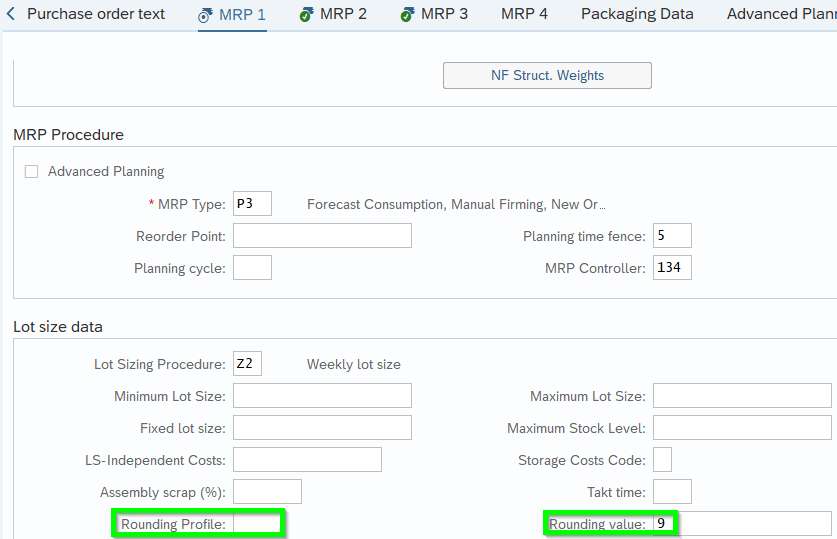Click the icon on the MRP 1 tab
The image size is (837, 539).
coord(205,15)
